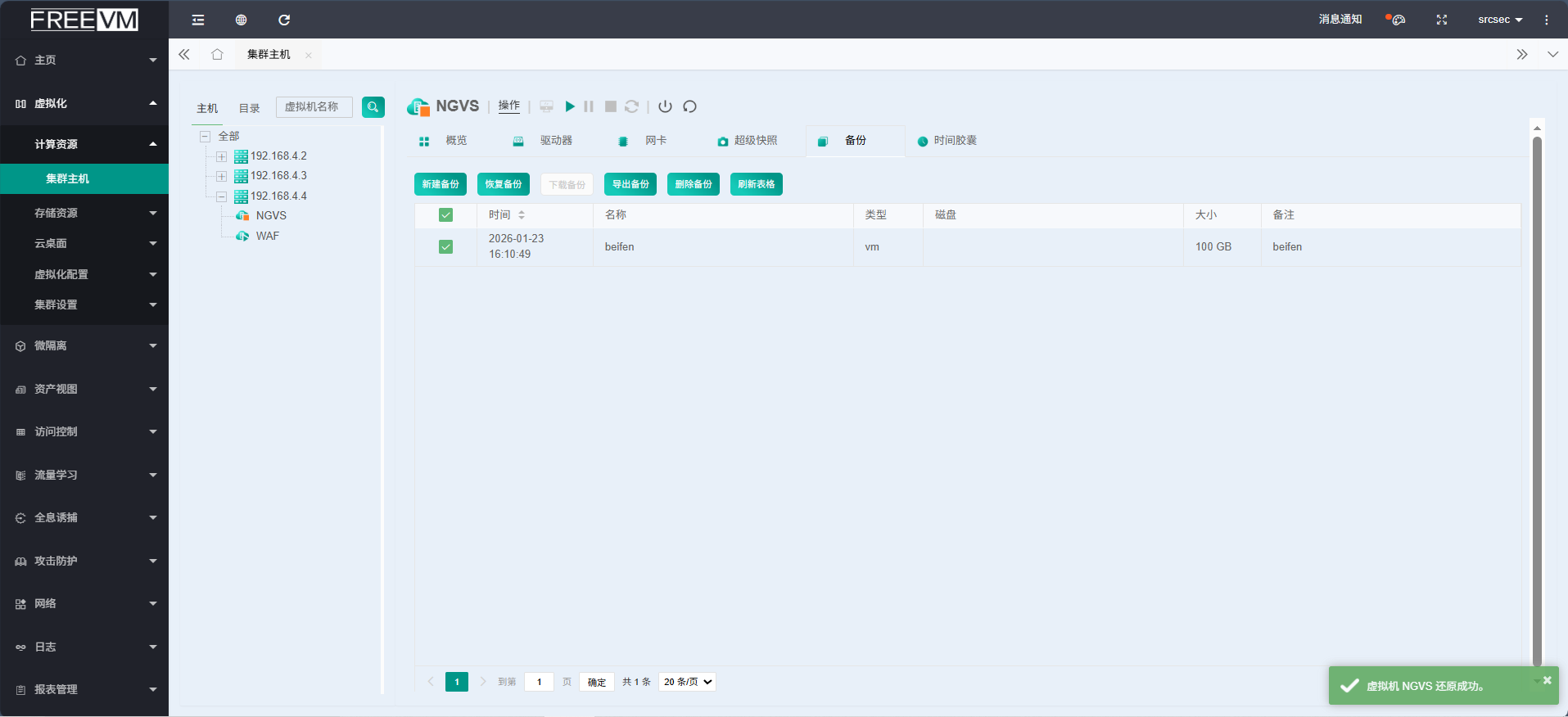Click the vertical scrollbar on right
This screenshot has height=717, width=1568.
tap(1537, 393)
